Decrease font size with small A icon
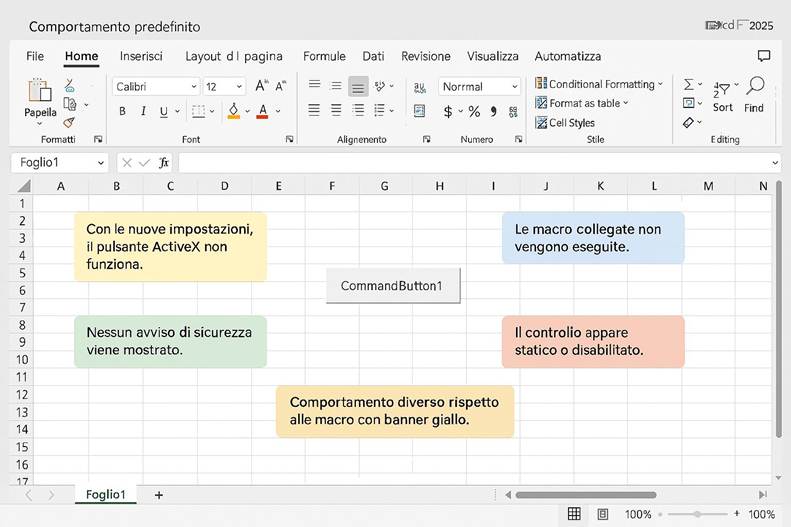 tap(281, 86)
